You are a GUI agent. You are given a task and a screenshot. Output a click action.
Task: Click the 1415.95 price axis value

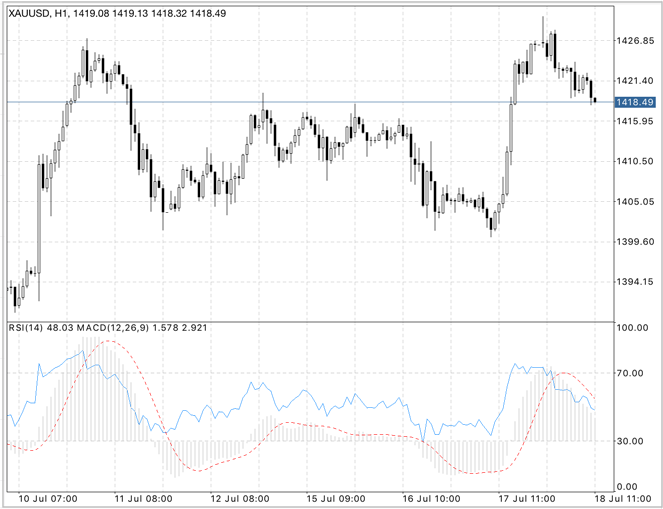(x=636, y=121)
